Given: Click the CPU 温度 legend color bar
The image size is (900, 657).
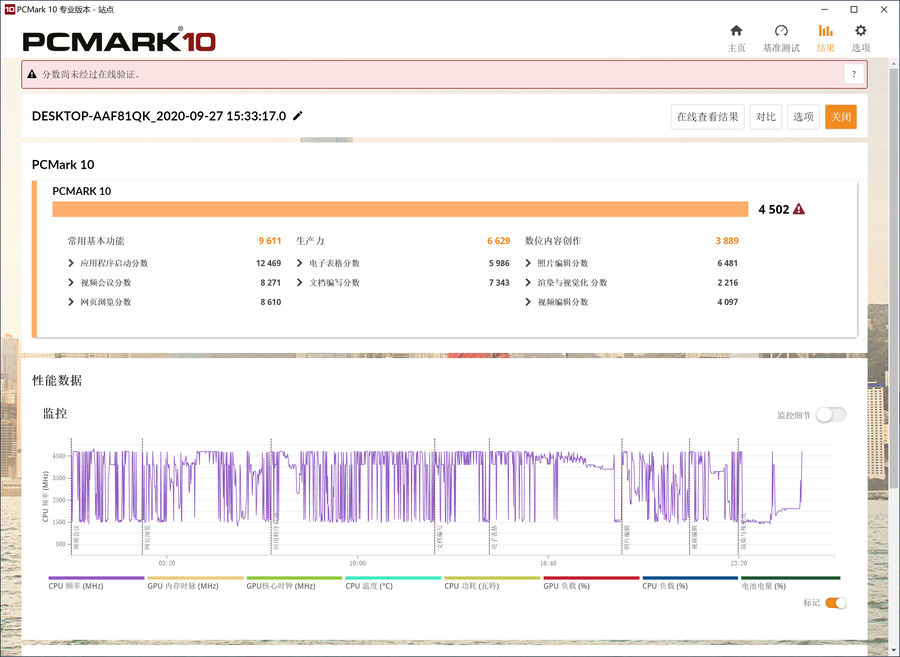Looking at the screenshot, I should 393,578.
